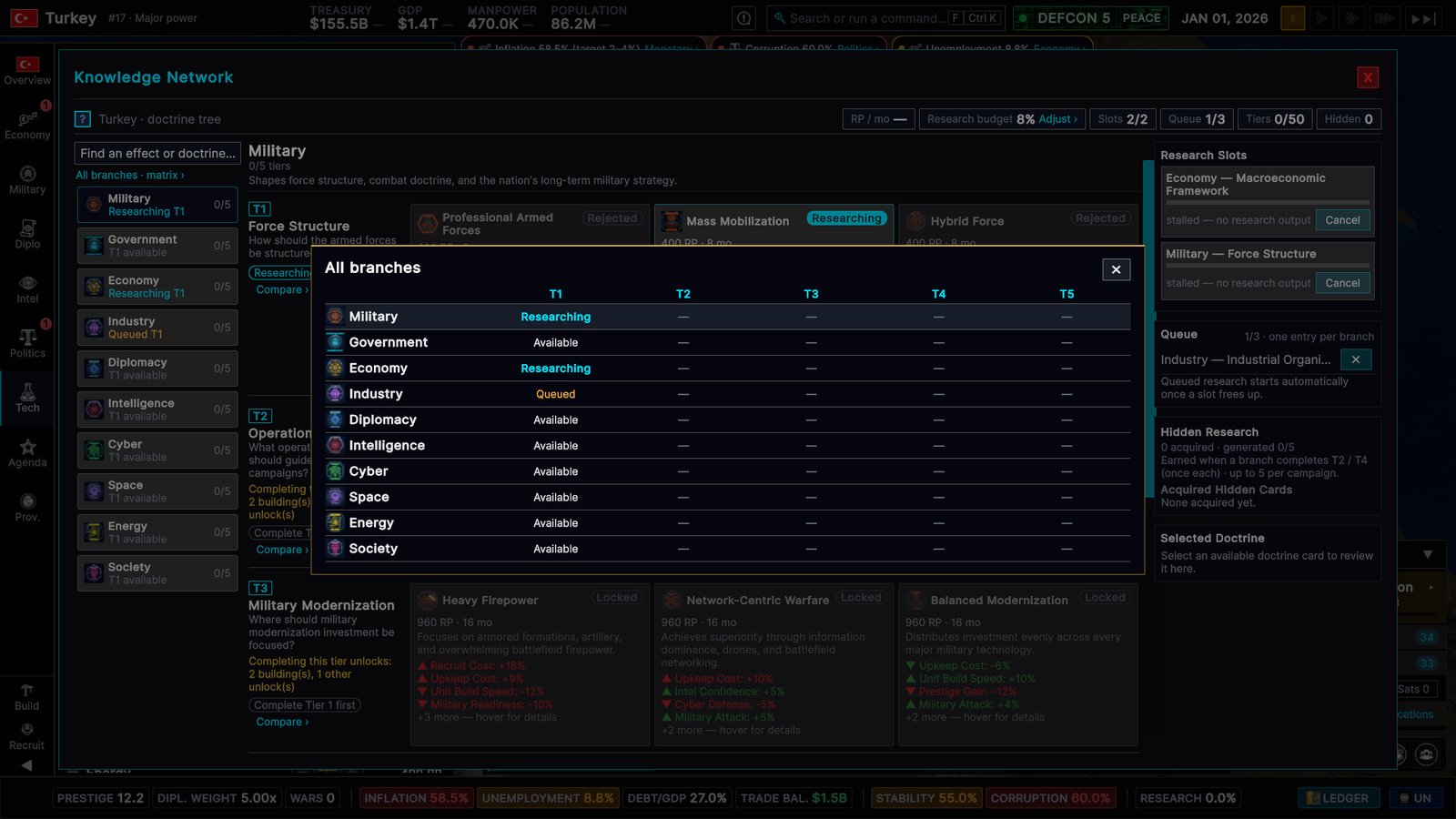
Task: Adjust the research budget
Action: 1057,119
